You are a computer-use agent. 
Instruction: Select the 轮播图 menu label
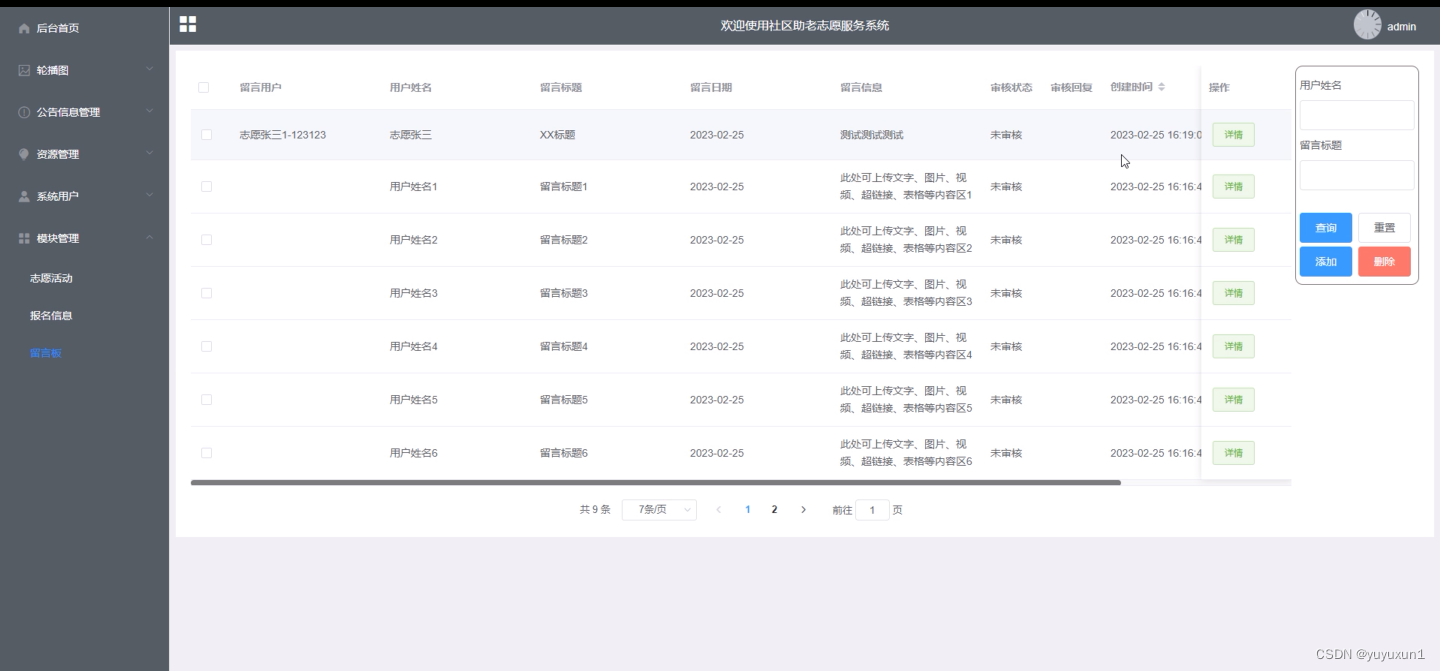tap(52, 70)
